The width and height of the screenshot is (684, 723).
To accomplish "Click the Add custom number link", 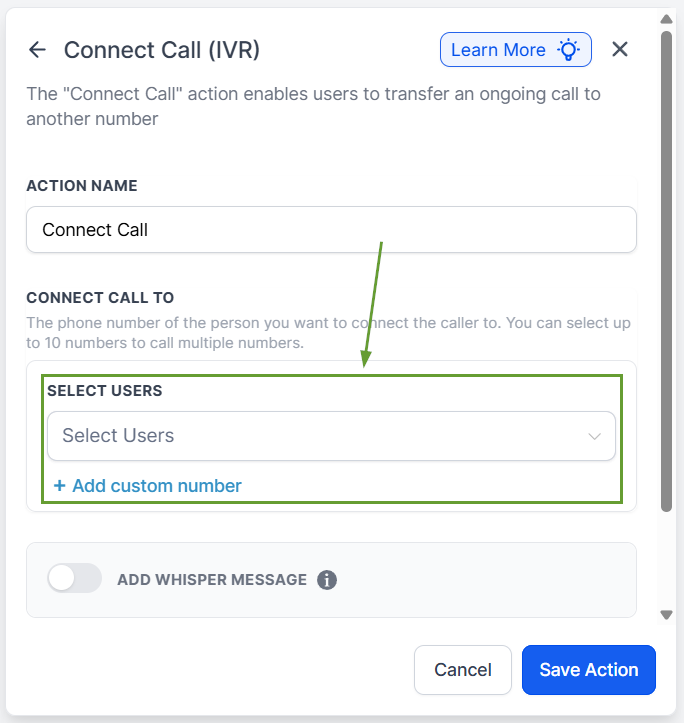I will pos(157,486).
